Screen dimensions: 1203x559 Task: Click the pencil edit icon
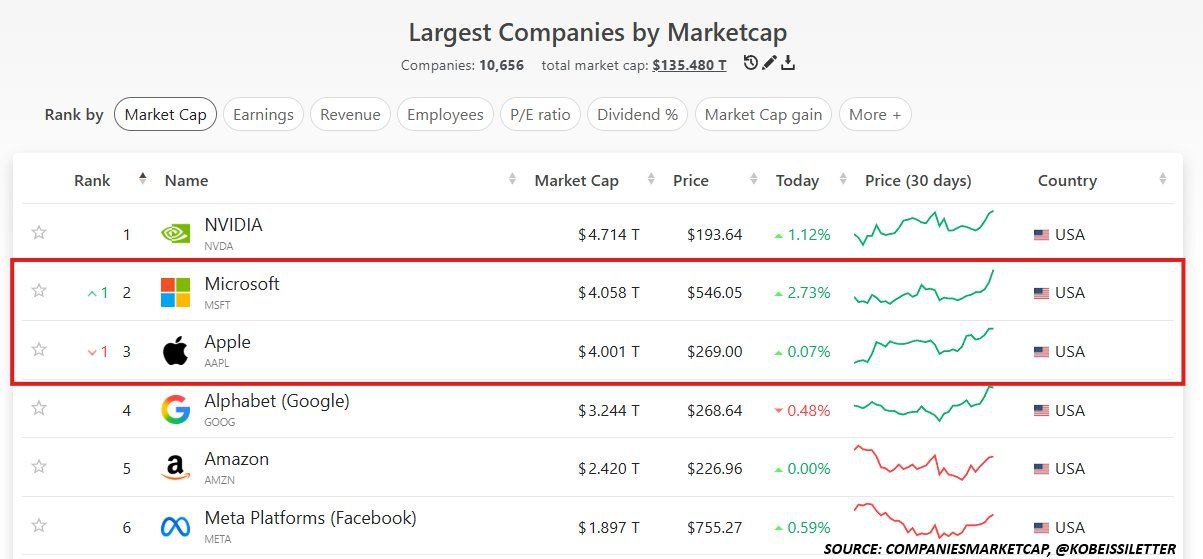pyautogui.click(x=769, y=64)
